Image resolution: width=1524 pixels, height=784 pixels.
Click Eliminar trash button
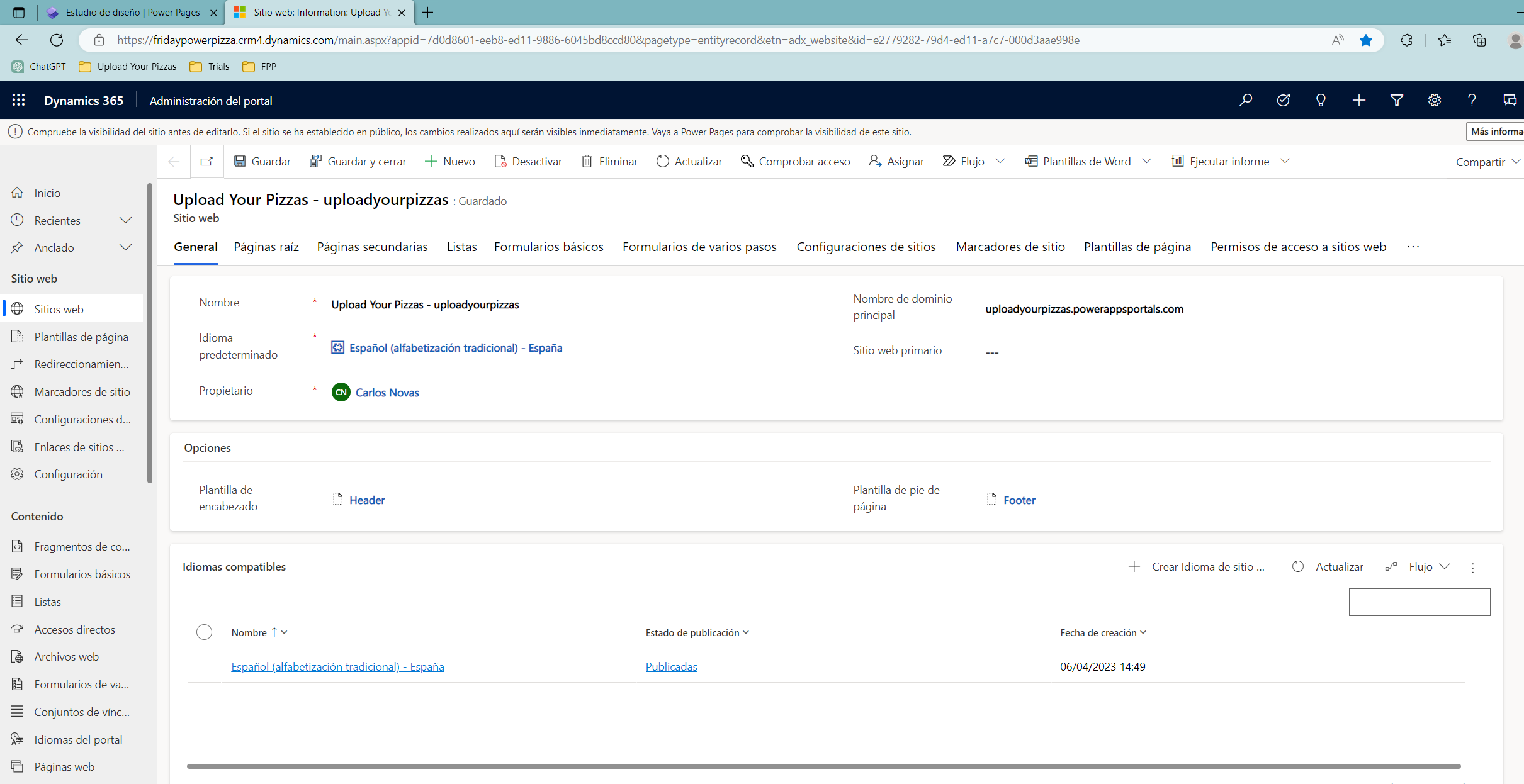(x=609, y=162)
